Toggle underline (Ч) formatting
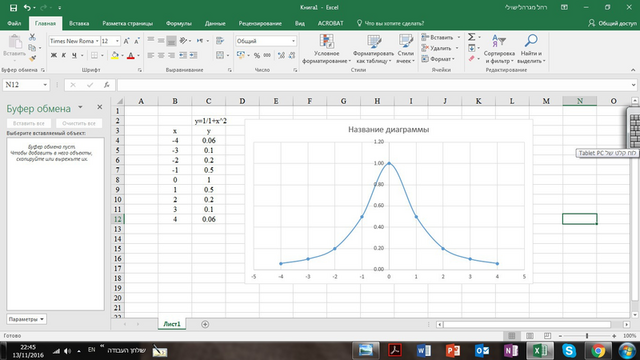 point(74,56)
